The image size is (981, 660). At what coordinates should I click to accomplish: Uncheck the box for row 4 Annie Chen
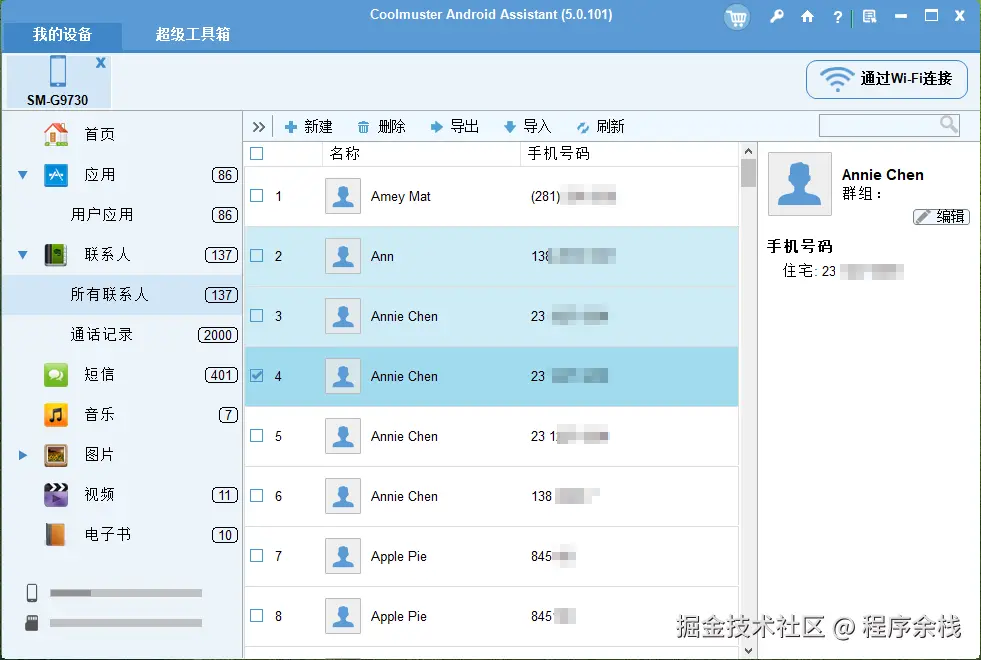[257, 376]
